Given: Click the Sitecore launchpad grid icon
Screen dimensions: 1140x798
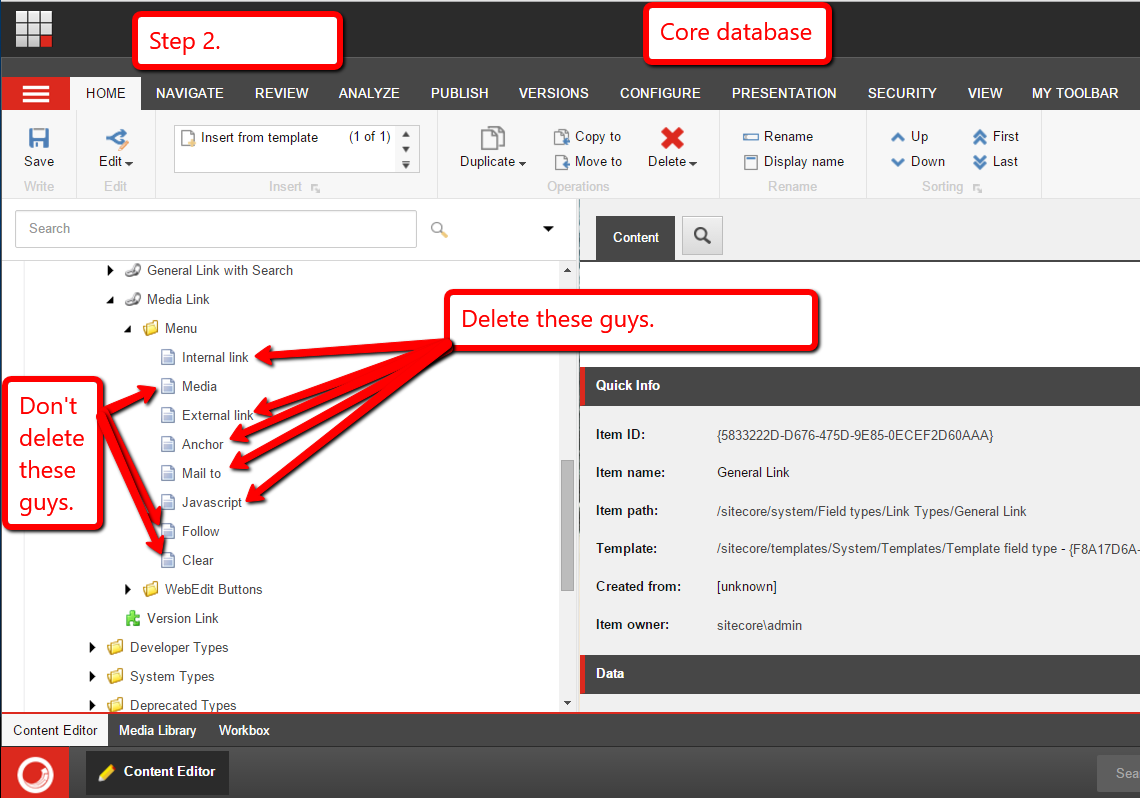Looking at the screenshot, I should (x=34, y=28).
